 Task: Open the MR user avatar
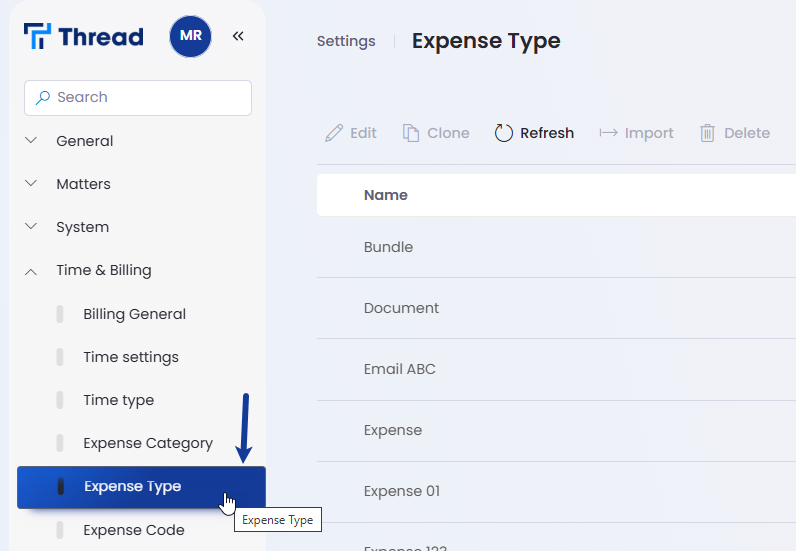[x=190, y=37]
